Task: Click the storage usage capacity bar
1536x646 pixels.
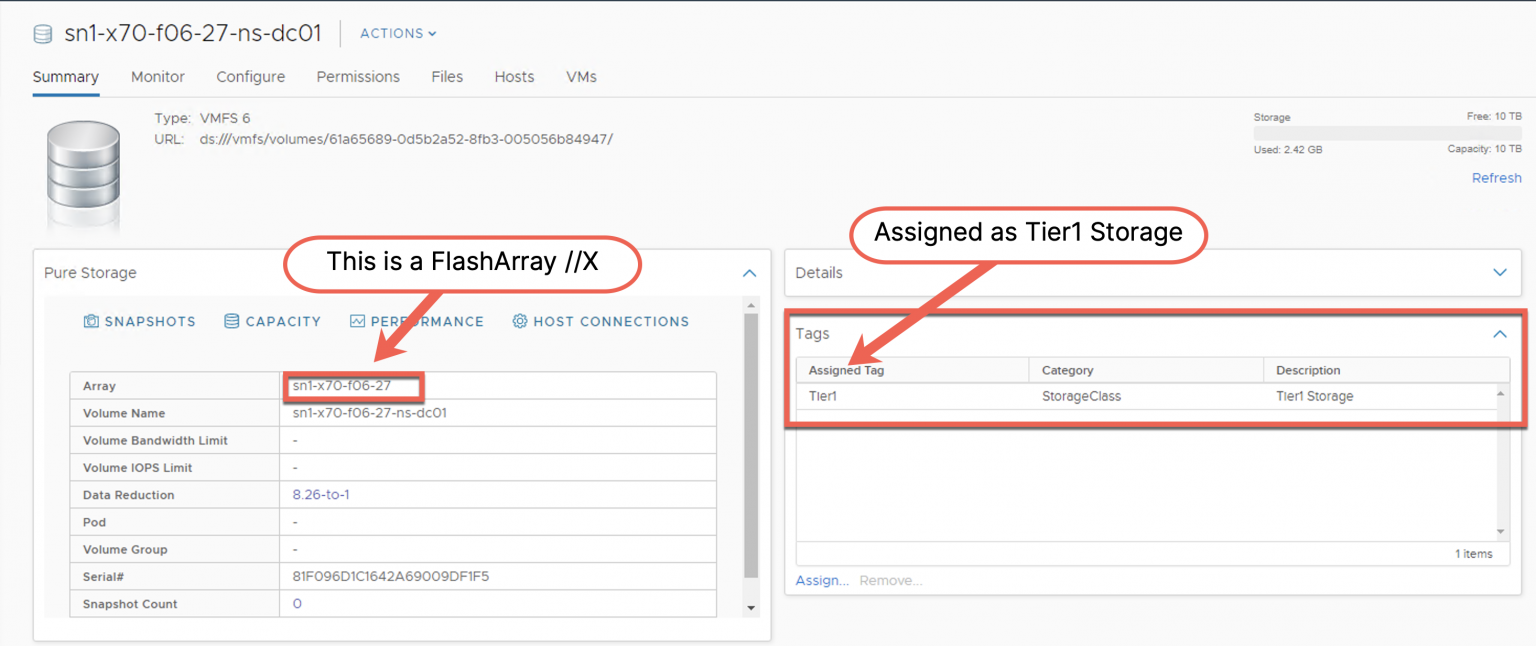Action: tap(1387, 133)
